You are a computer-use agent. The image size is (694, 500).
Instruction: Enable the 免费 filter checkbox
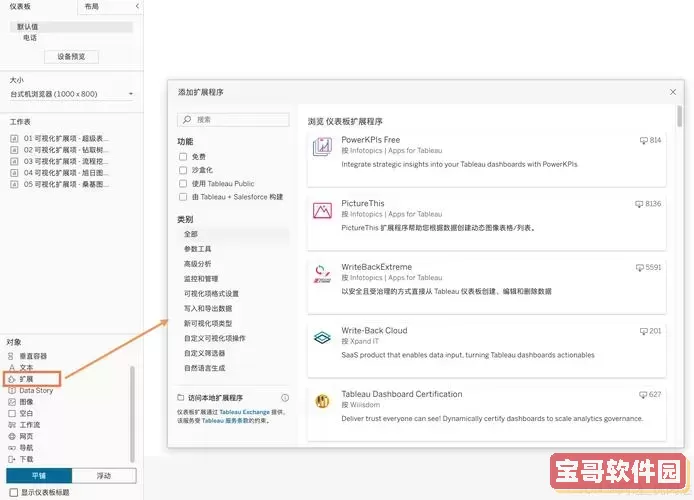coord(183,157)
